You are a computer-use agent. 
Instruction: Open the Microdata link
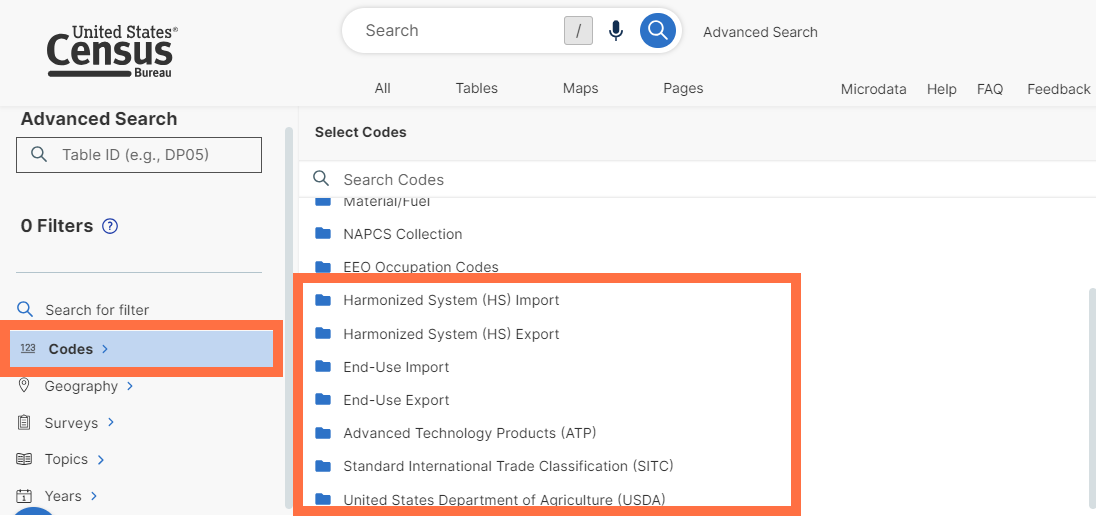tap(874, 89)
